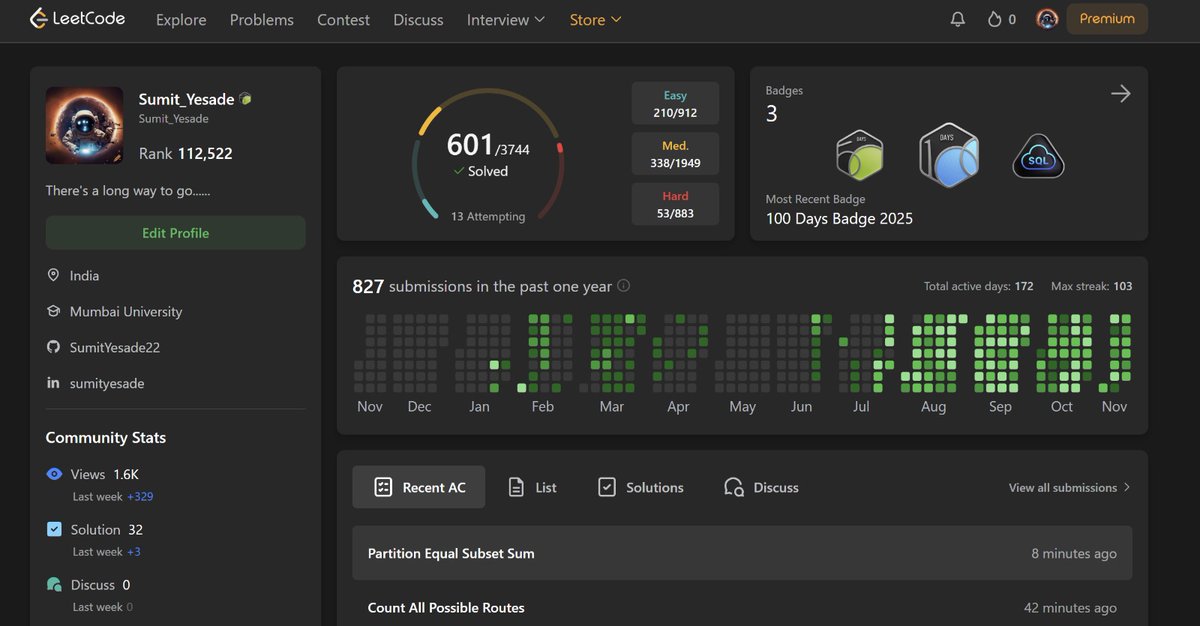This screenshot has height=626, width=1200.
Task: Click the Solutions tab icon
Action: 607,487
